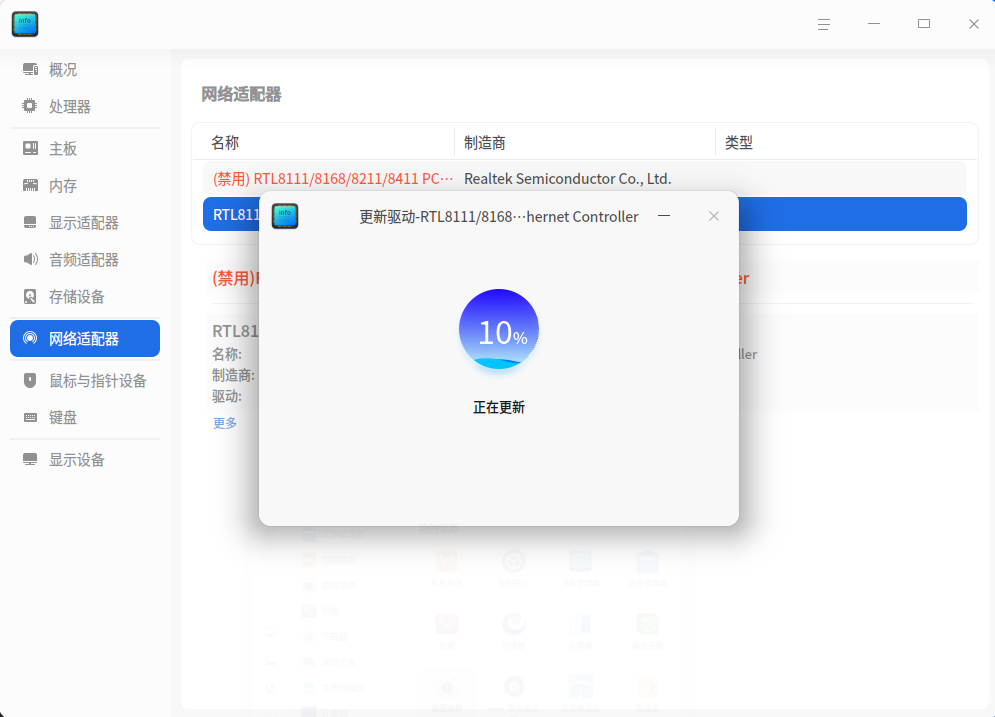Screen dimensions: 995x717
Task: Click the app icon in the update driver dialog
Action: point(285,216)
